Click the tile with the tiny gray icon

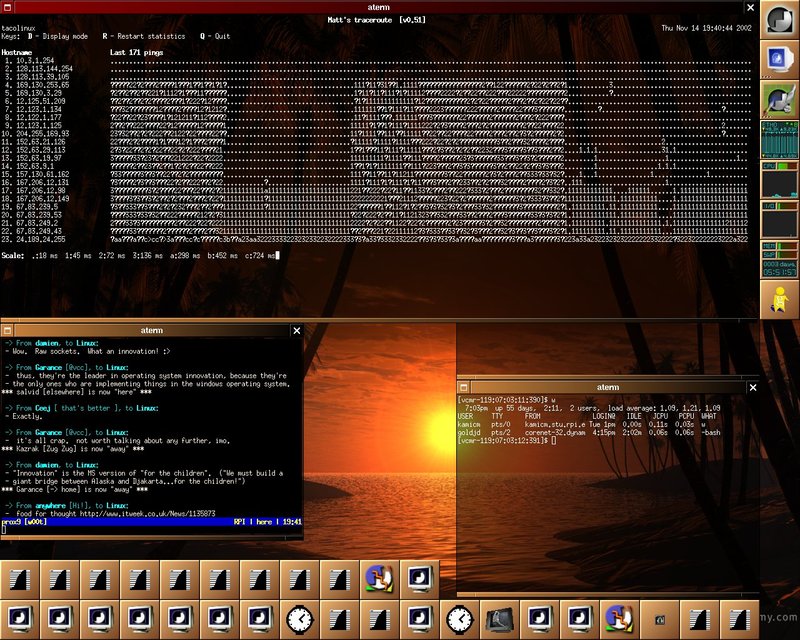(x=660, y=619)
